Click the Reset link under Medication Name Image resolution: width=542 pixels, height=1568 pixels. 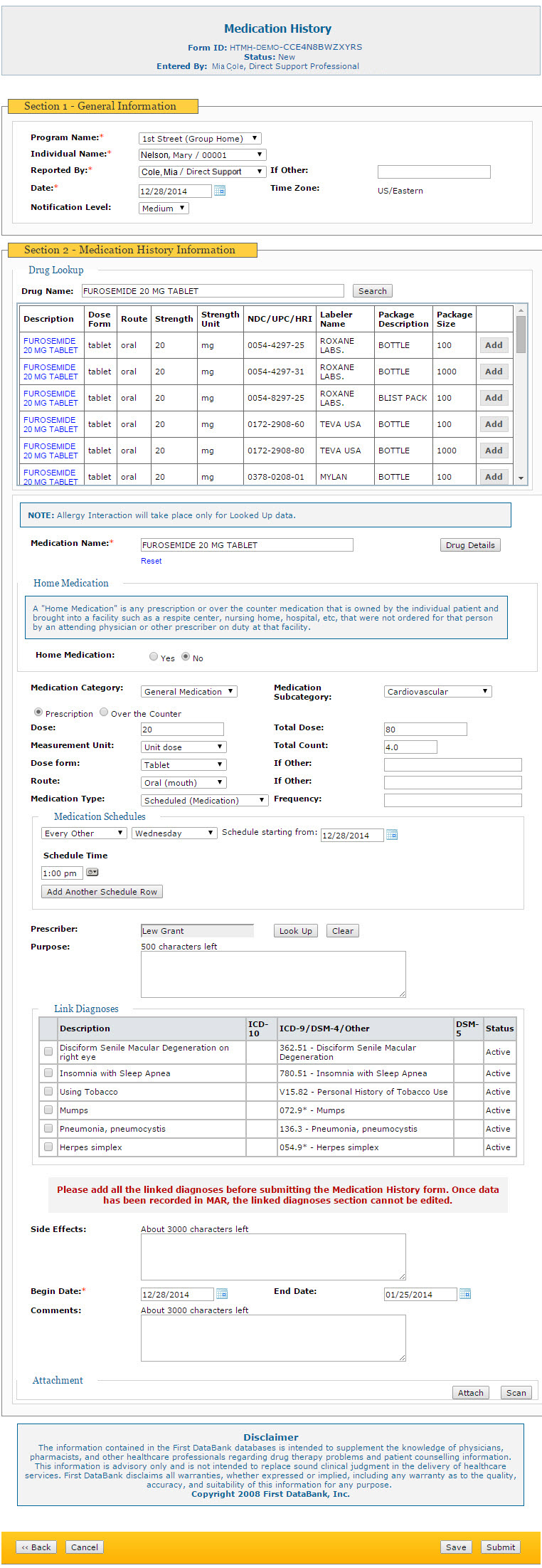click(x=151, y=561)
